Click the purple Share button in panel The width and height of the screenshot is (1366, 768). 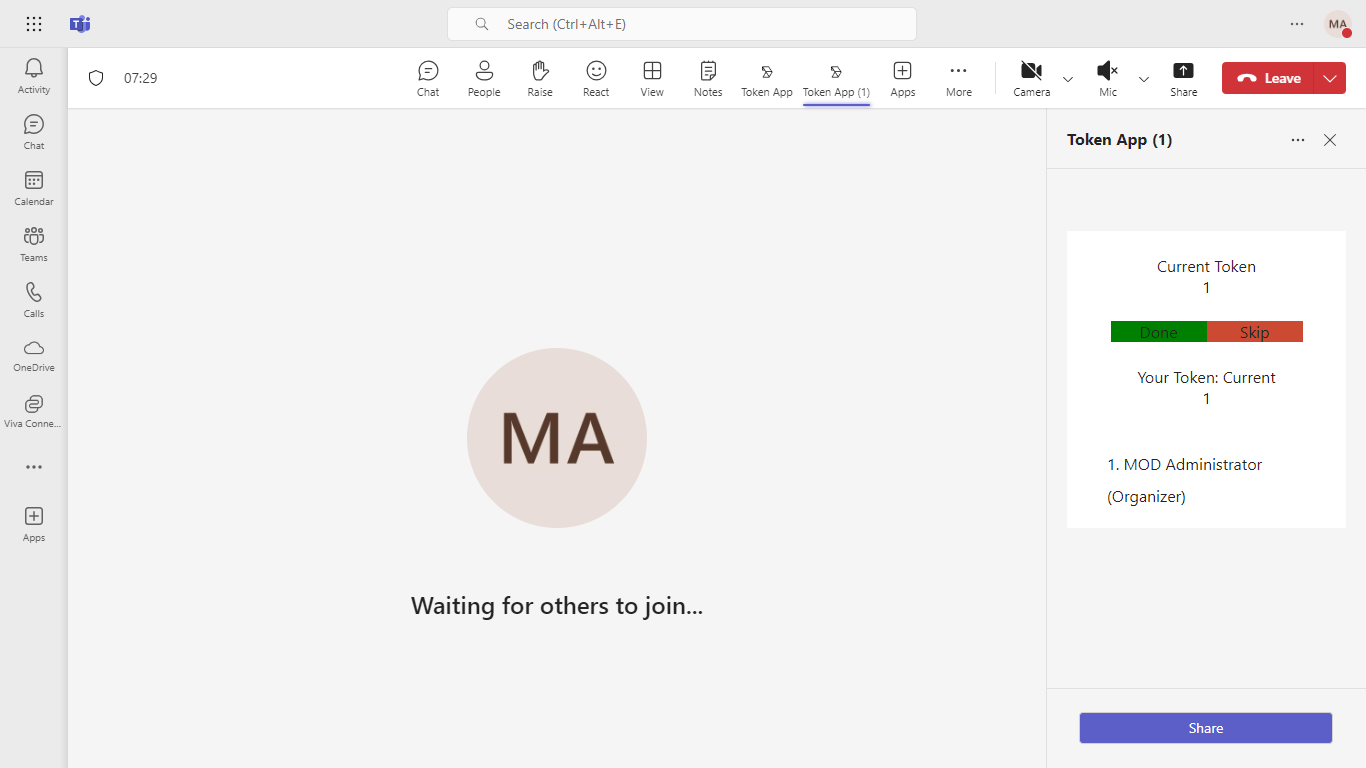tap(1206, 728)
